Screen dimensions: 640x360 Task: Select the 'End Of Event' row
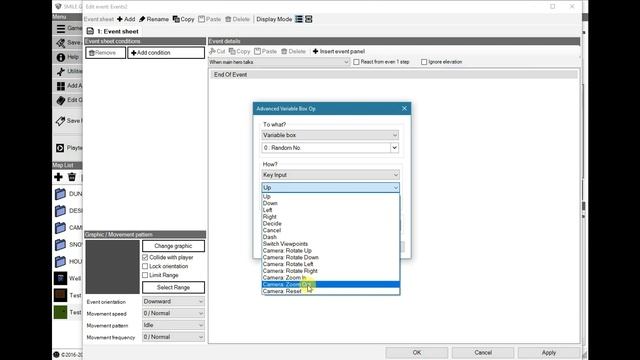[x=394, y=75]
